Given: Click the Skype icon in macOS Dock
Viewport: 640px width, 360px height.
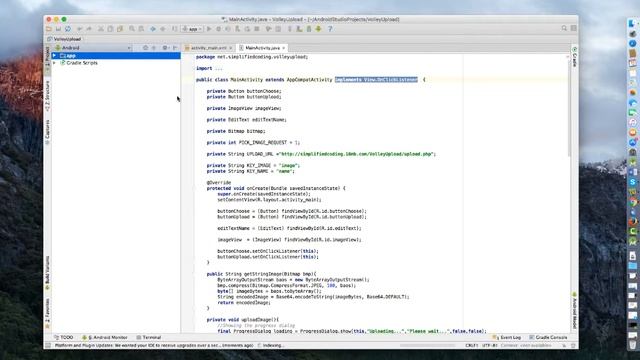Looking at the screenshot, I should [x=632, y=182].
